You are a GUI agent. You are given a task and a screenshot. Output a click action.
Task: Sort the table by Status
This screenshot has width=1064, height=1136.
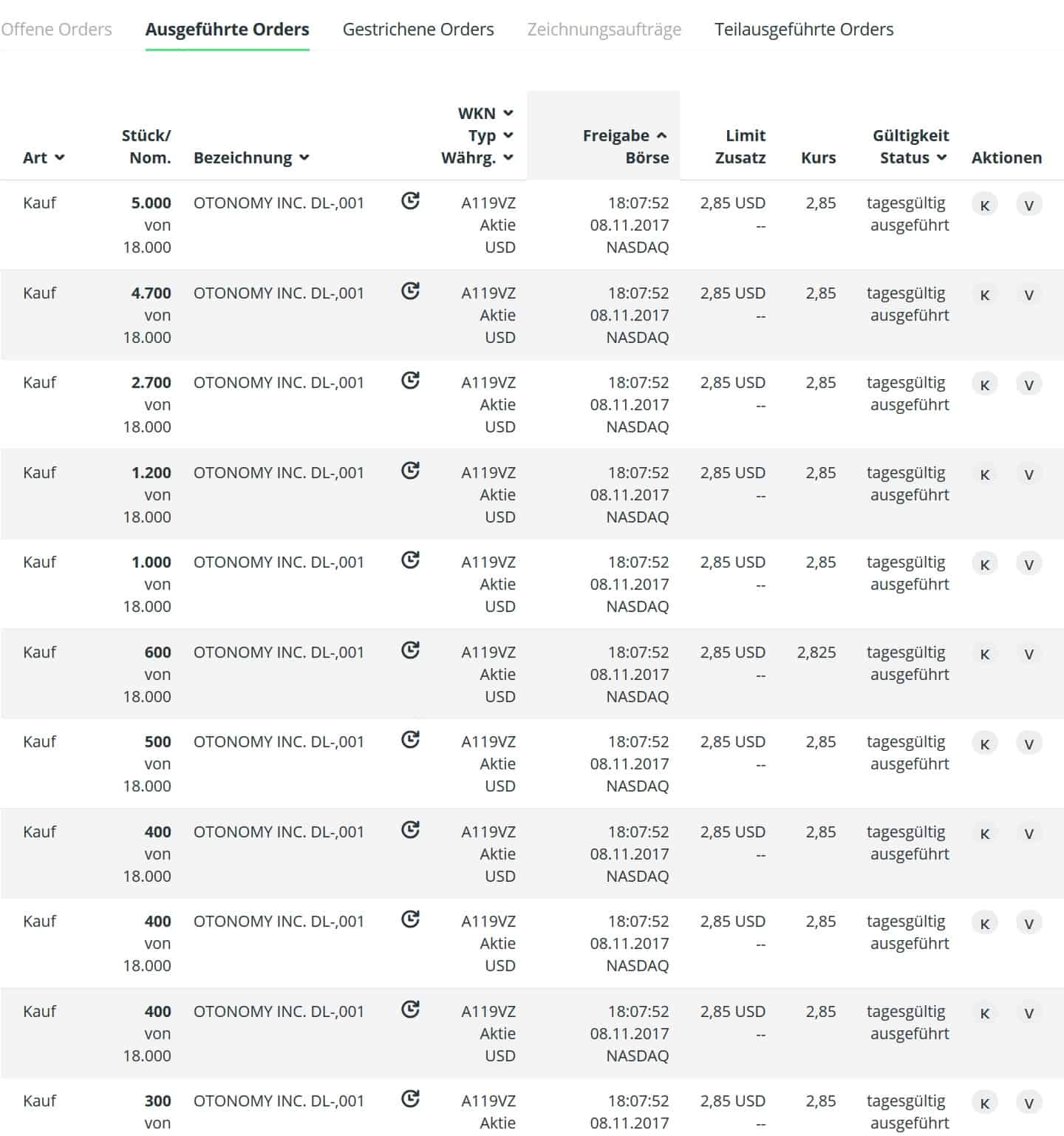pos(913,157)
